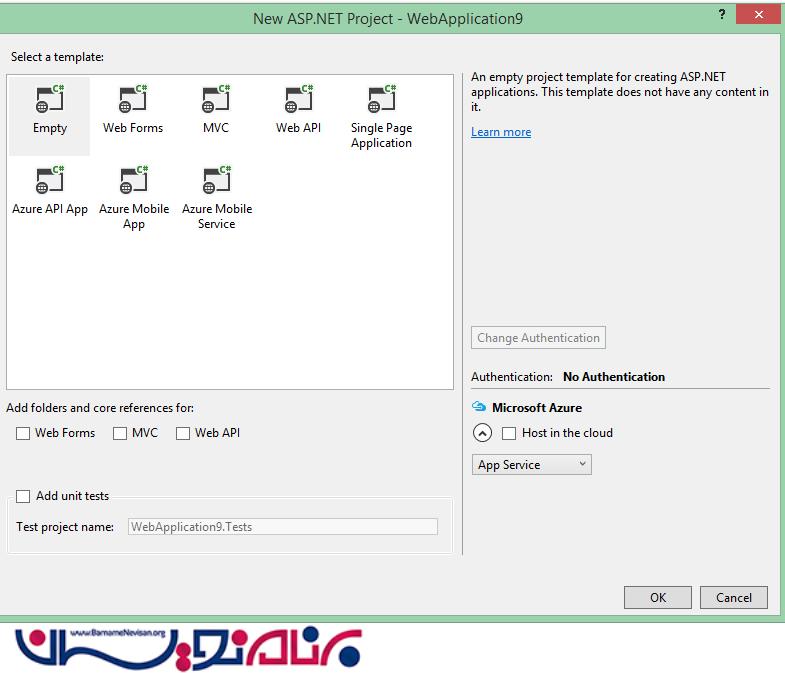
Task: Pick the MVC template icon
Action: pyautogui.click(x=216, y=99)
